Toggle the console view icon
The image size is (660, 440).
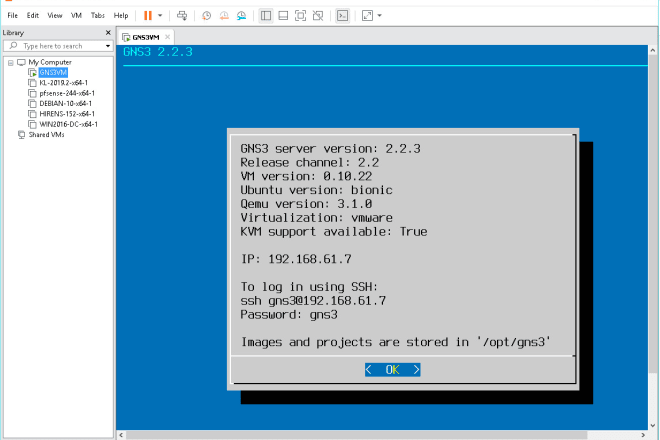tap(343, 16)
